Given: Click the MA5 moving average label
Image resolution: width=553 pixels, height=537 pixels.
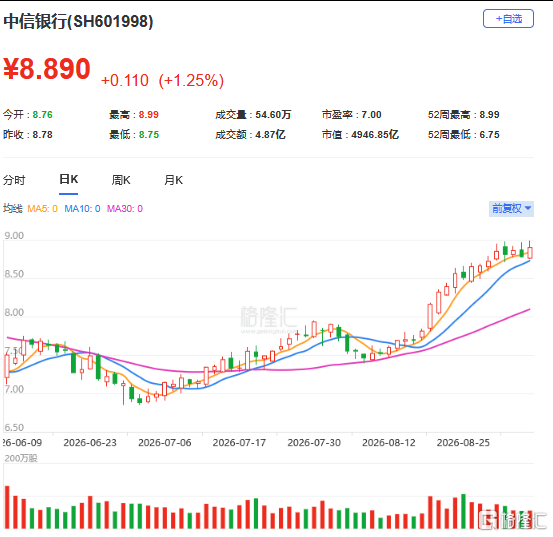Looking at the screenshot, I should (x=42, y=209).
